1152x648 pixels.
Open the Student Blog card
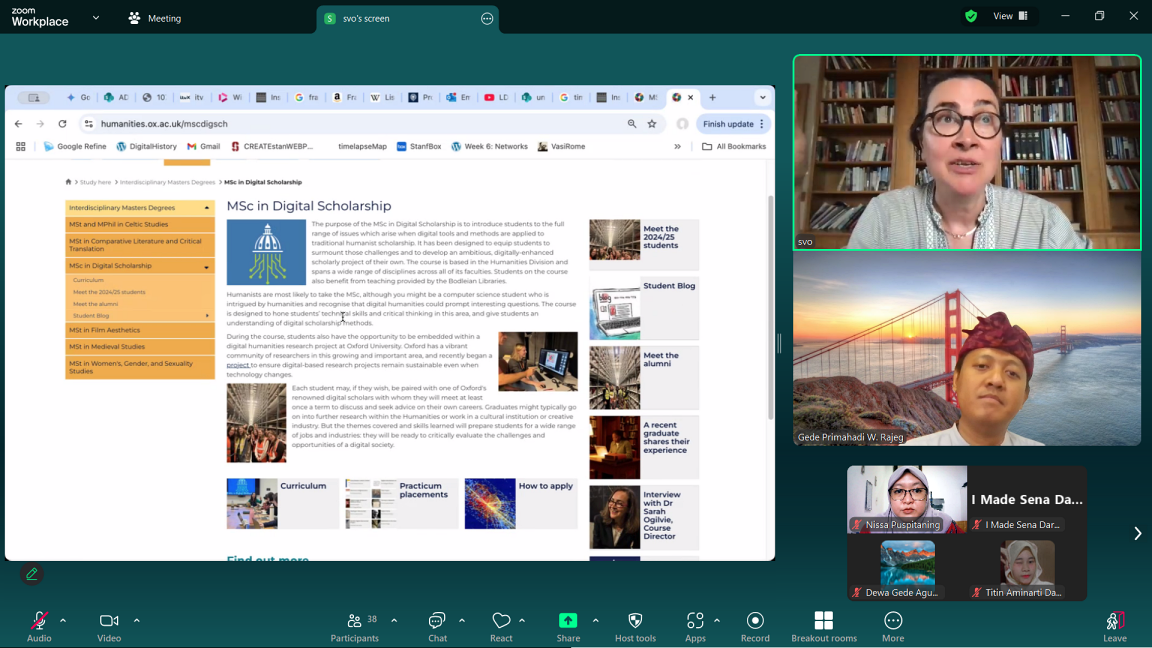click(x=644, y=309)
